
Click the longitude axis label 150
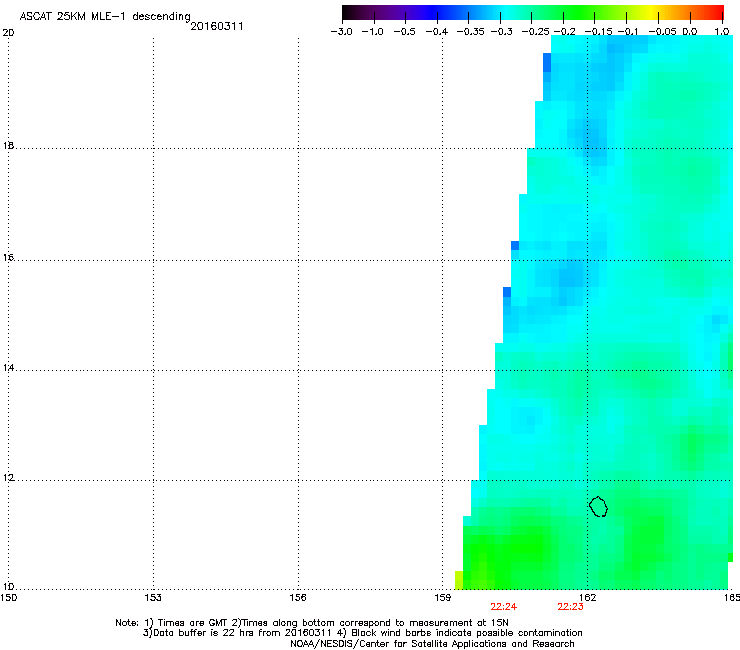[x=9, y=598]
